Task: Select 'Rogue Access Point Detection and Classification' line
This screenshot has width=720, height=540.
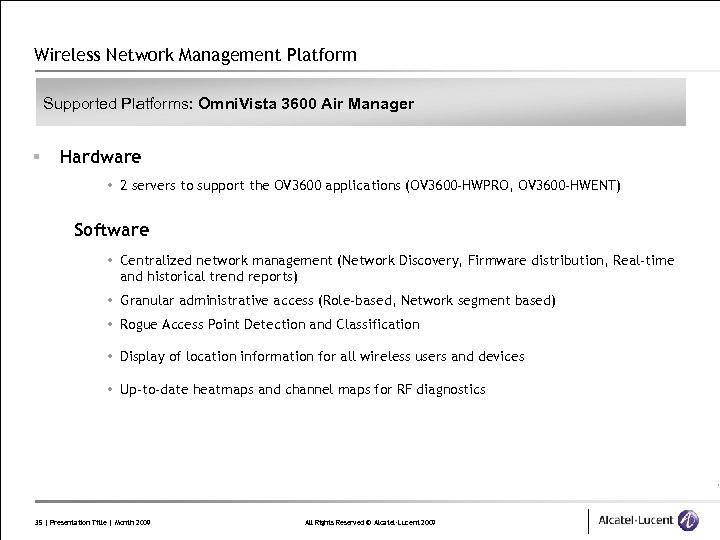Action: 270,324
